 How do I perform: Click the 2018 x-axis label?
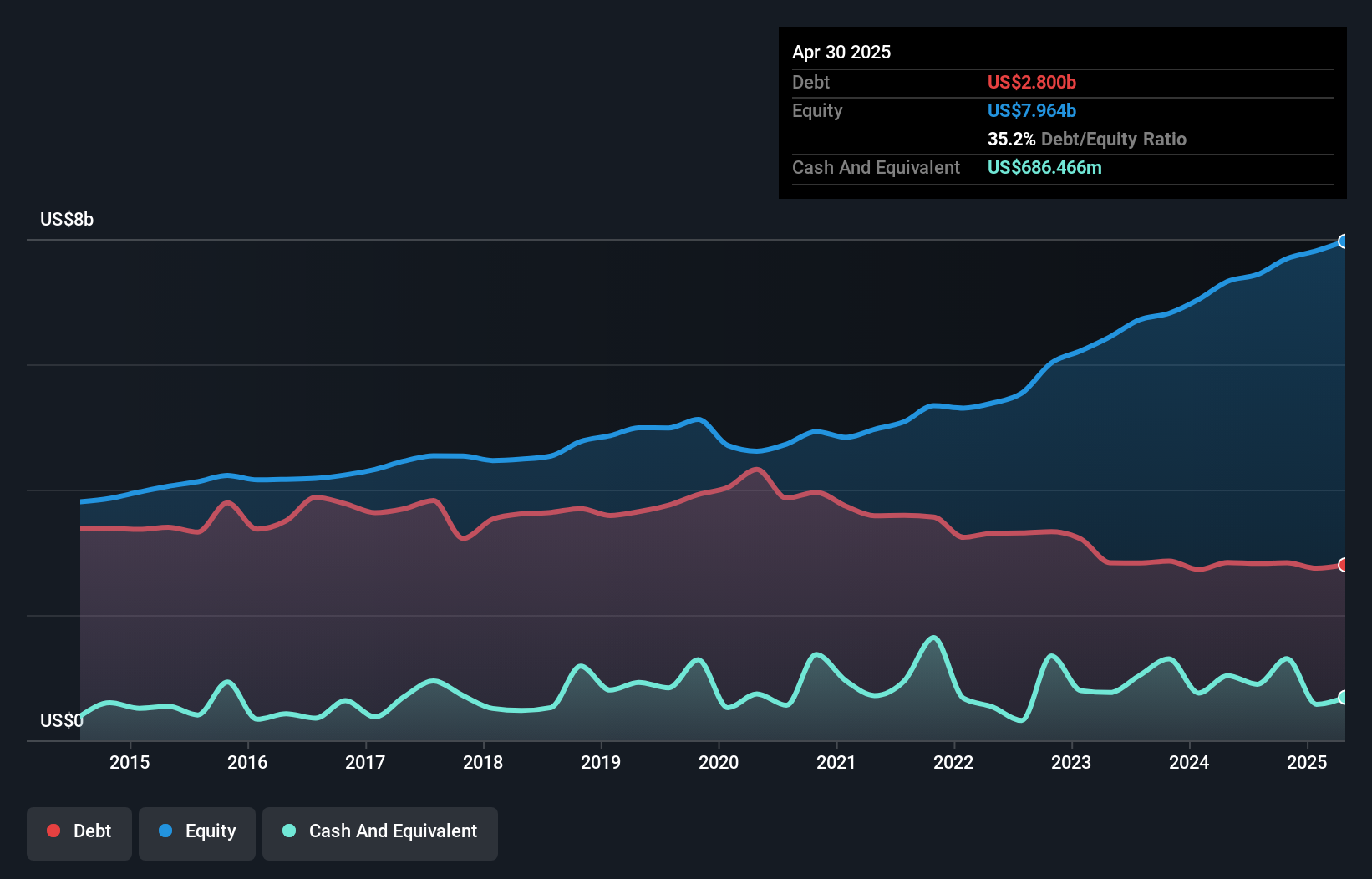[483, 762]
